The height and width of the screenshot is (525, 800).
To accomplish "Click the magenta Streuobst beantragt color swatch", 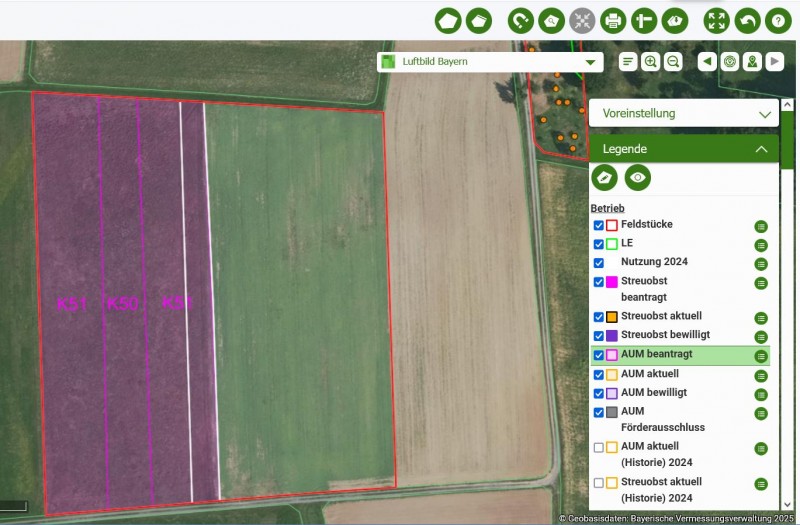I will pos(612,282).
